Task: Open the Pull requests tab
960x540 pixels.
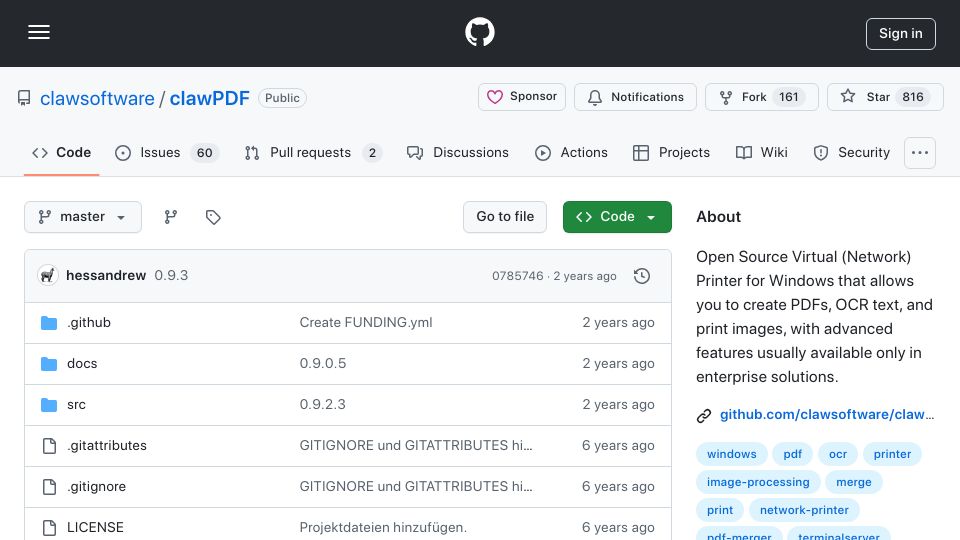Action: coord(313,152)
